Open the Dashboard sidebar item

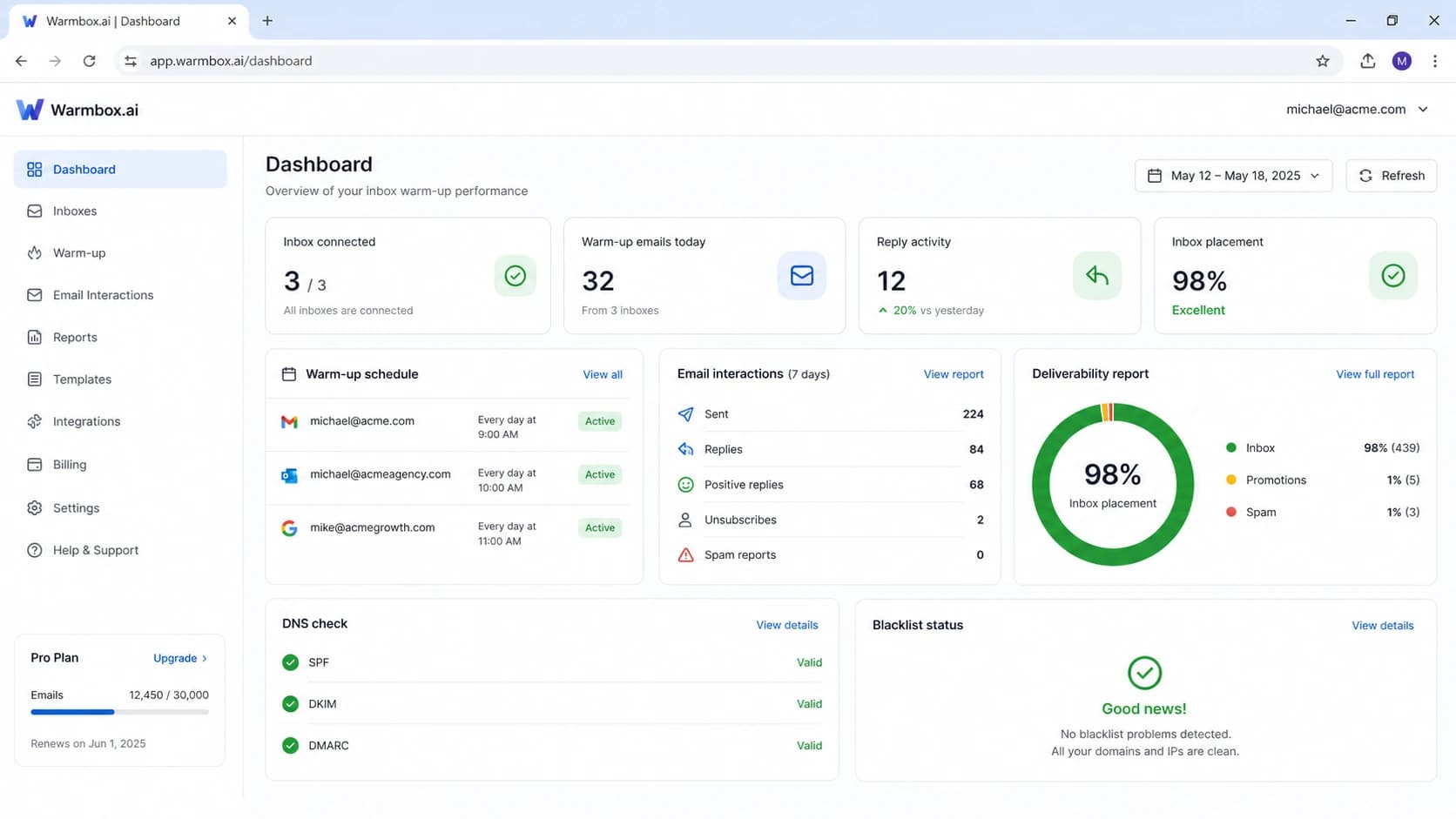(x=120, y=170)
